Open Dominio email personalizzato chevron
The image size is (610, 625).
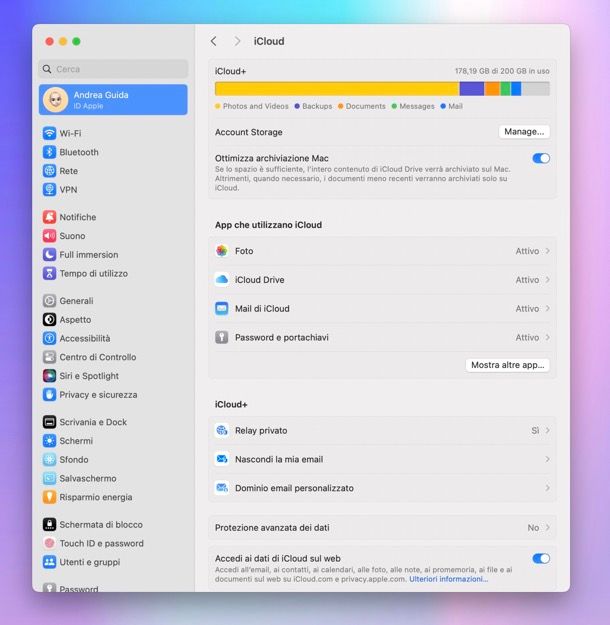click(548, 488)
